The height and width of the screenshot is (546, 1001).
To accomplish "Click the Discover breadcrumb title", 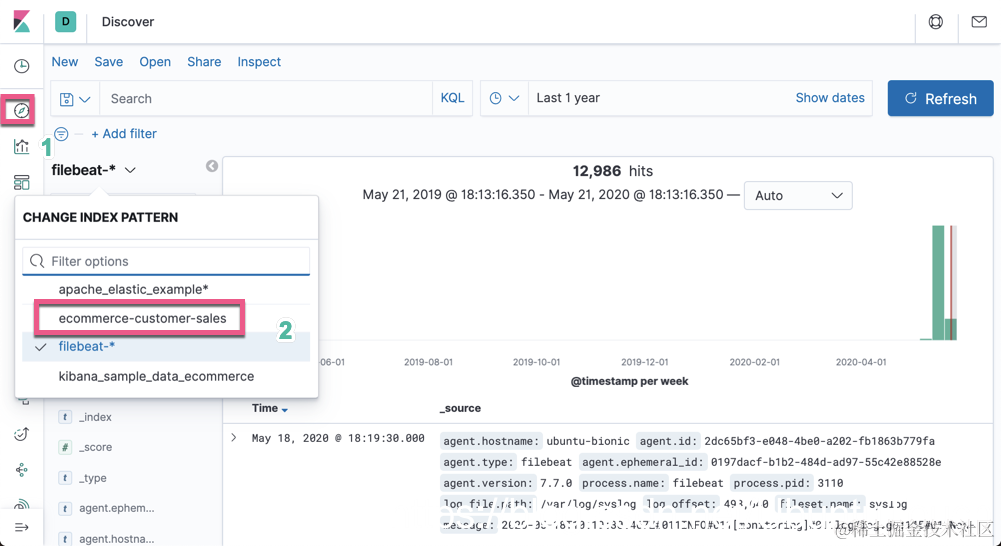I will [x=128, y=22].
